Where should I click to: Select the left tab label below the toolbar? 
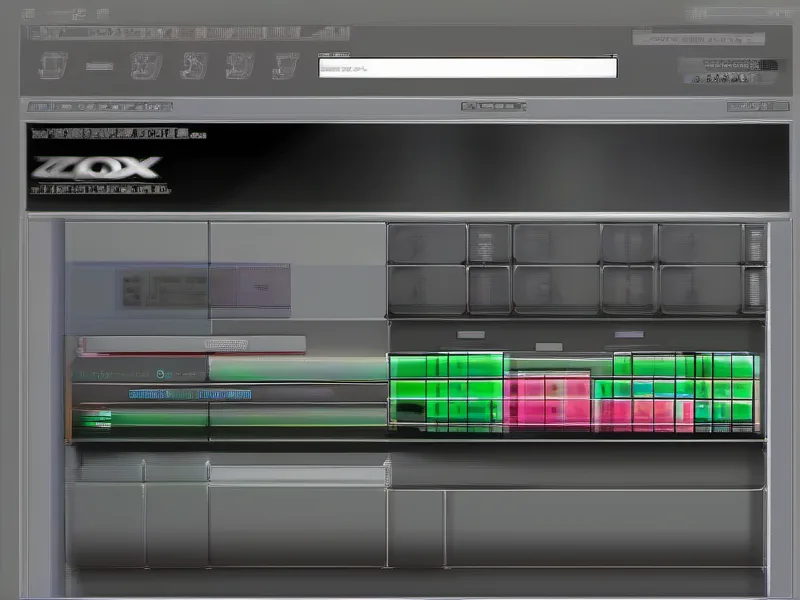pos(99,106)
